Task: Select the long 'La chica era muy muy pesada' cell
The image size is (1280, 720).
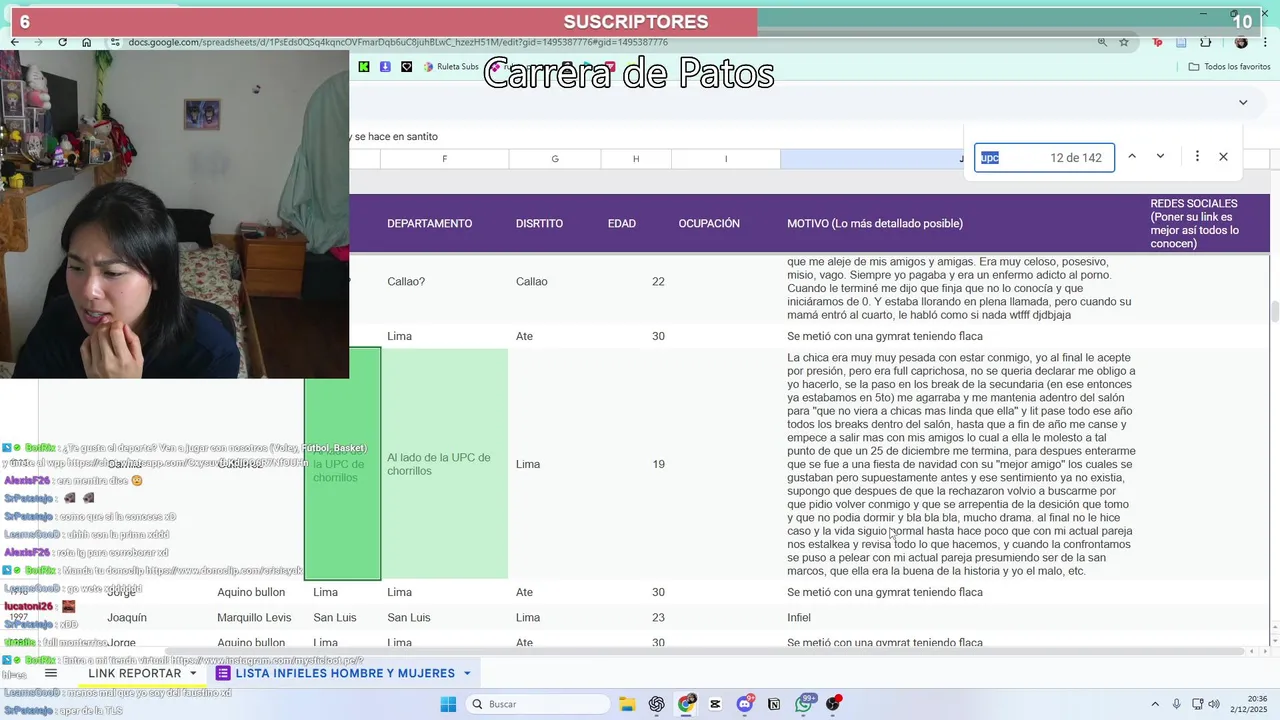Action: (x=961, y=464)
